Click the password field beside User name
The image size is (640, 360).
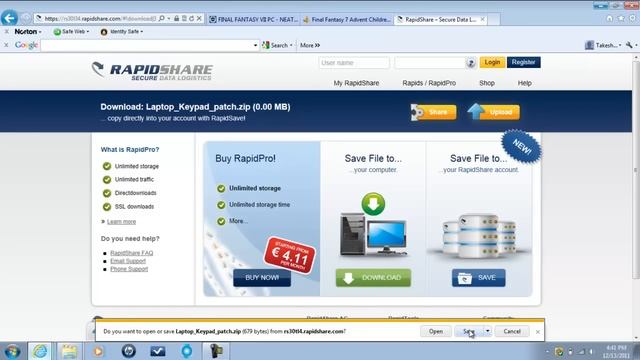click(430, 63)
